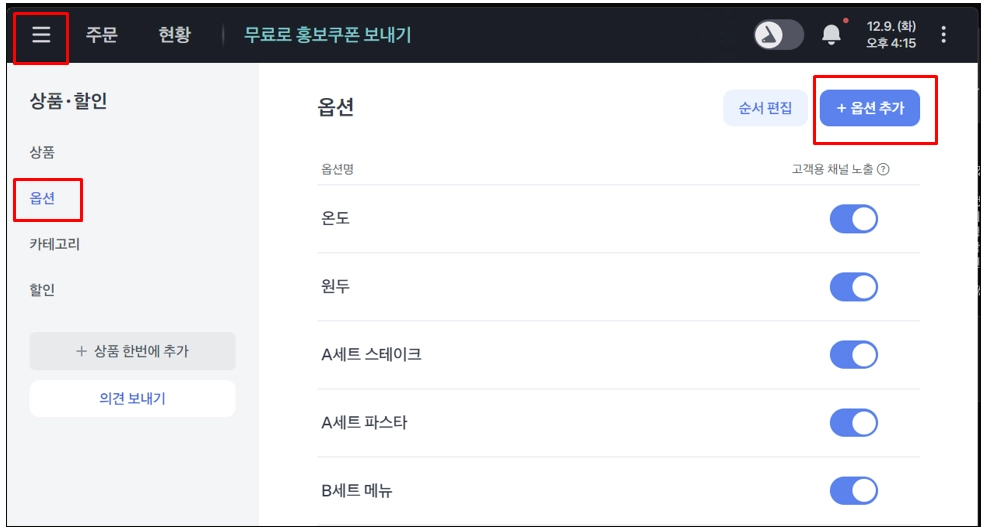Turn off the 원두 option toggle
Image resolution: width=983 pixels, height=530 pixels.
[854, 287]
